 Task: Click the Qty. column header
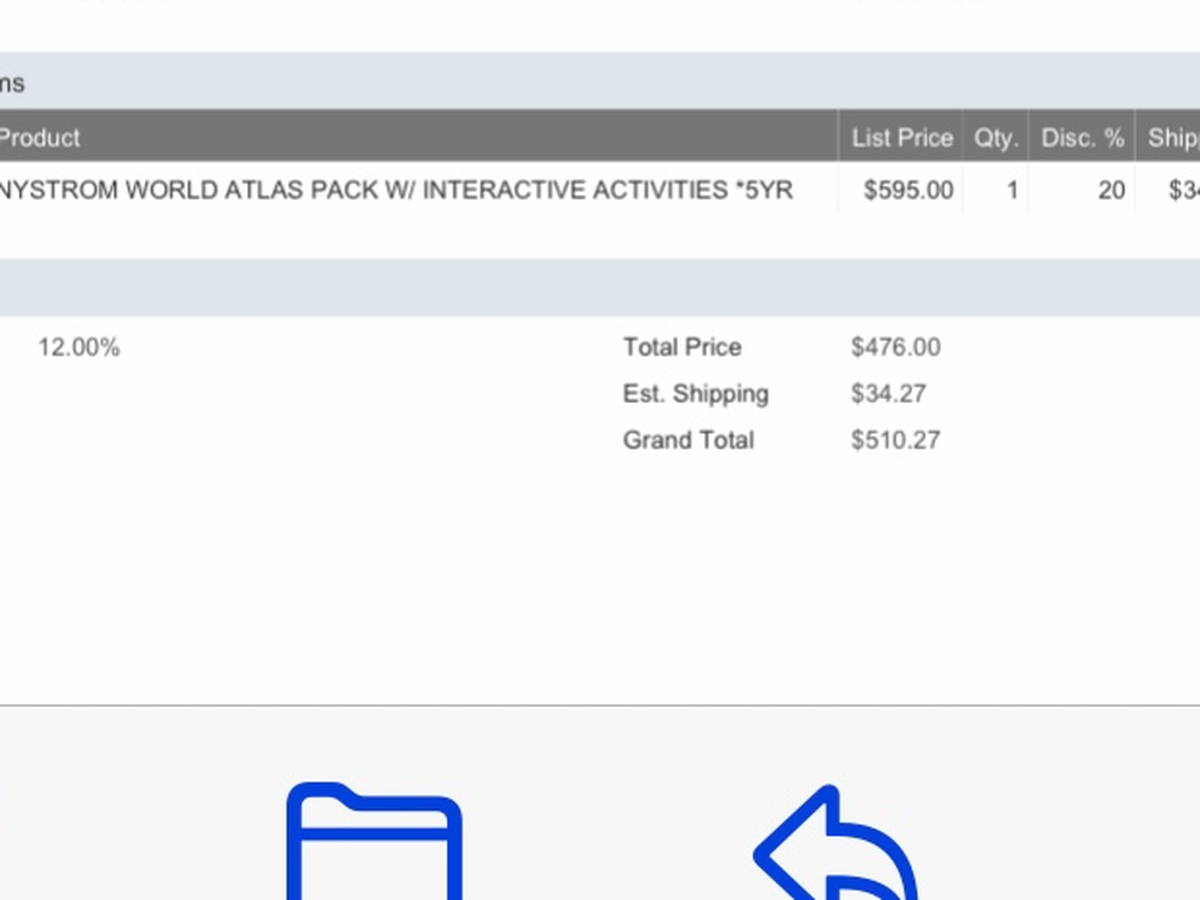[995, 138]
